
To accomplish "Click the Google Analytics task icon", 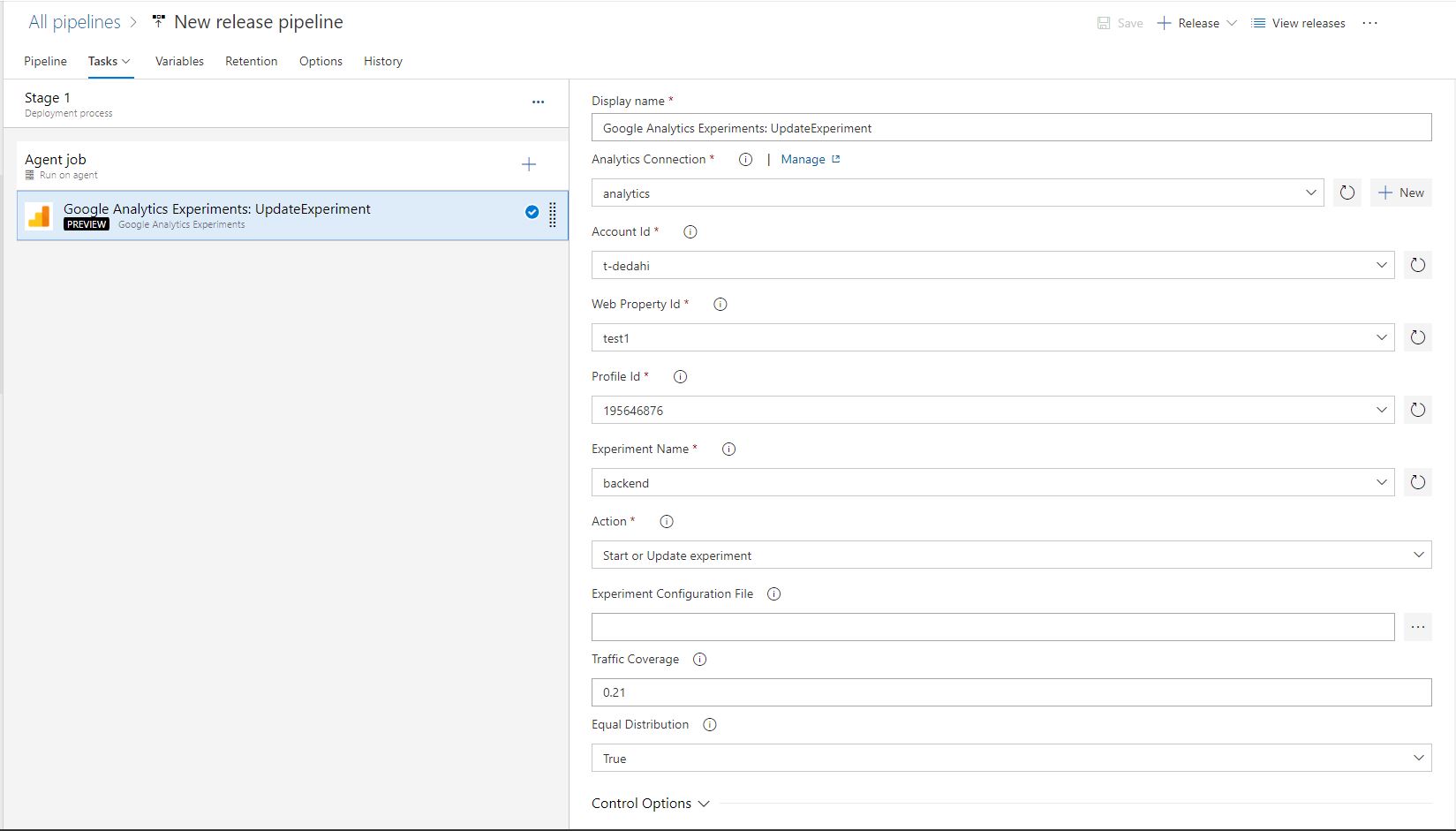I will tap(39, 216).
